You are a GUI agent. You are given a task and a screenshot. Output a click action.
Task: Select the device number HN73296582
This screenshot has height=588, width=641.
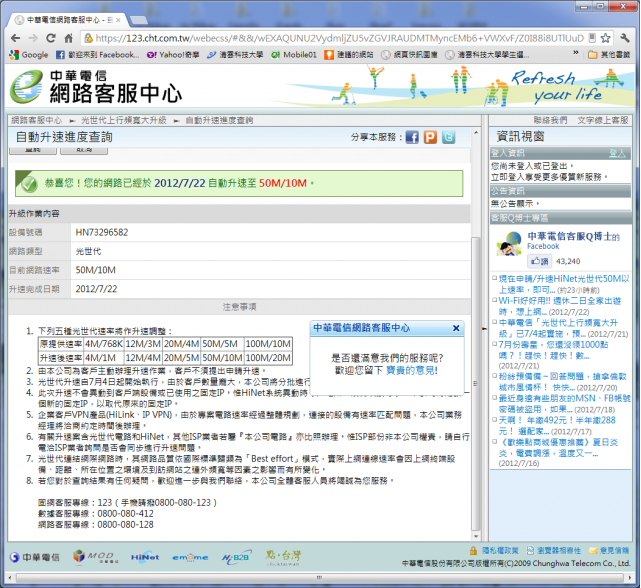point(102,232)
